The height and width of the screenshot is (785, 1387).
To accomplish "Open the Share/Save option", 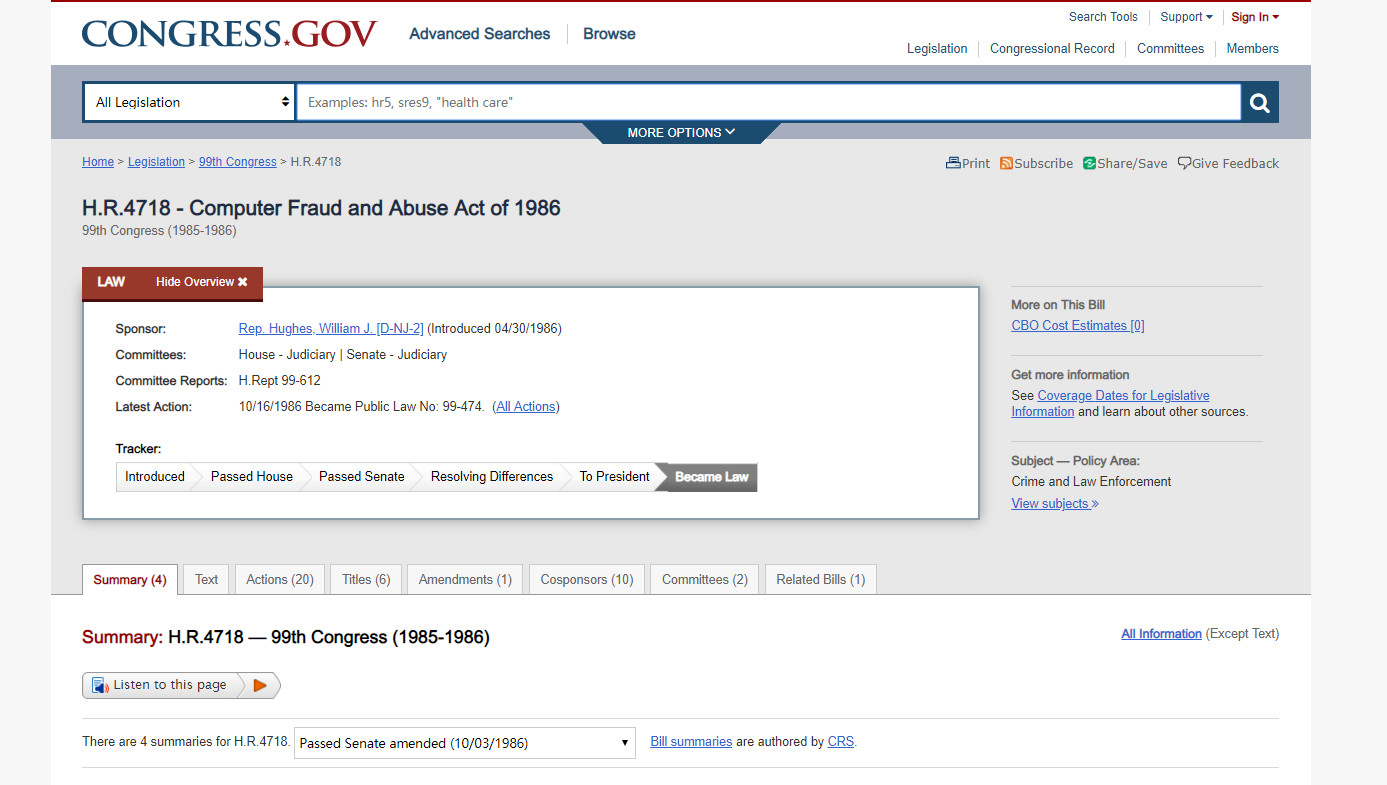I will pyautogui.click(x=1125, y=164).
